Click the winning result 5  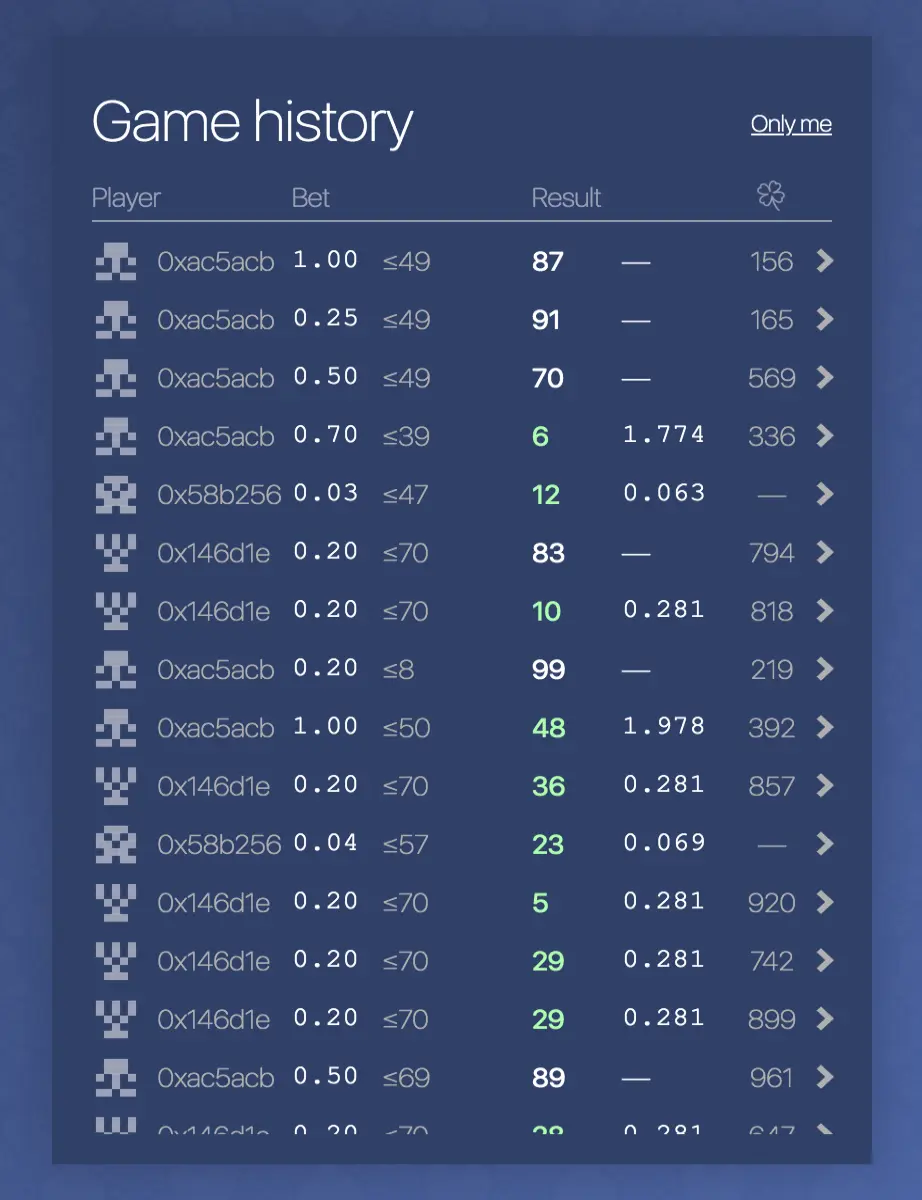540,903
